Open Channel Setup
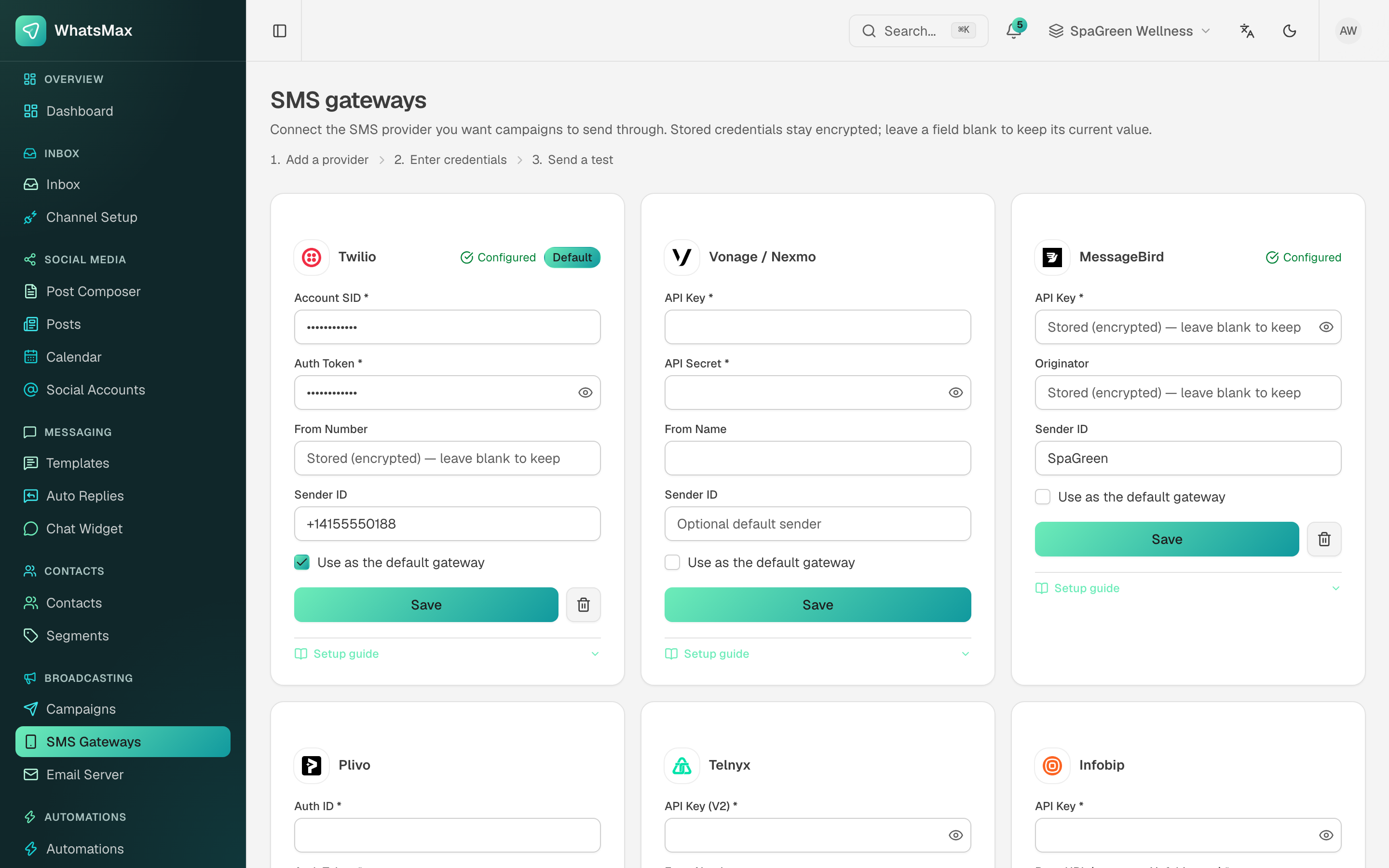This screenshot has width=1389, height=868. coord(123,217)
